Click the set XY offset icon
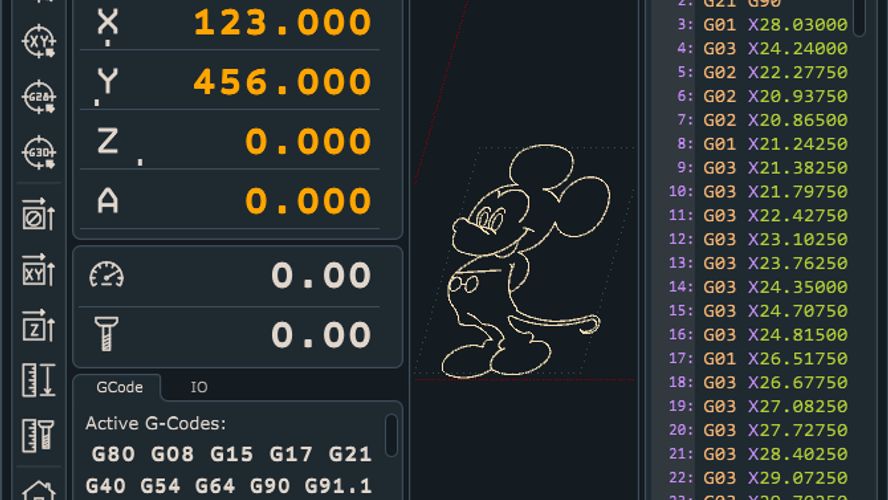888x500 pixels. coord(38,269)
